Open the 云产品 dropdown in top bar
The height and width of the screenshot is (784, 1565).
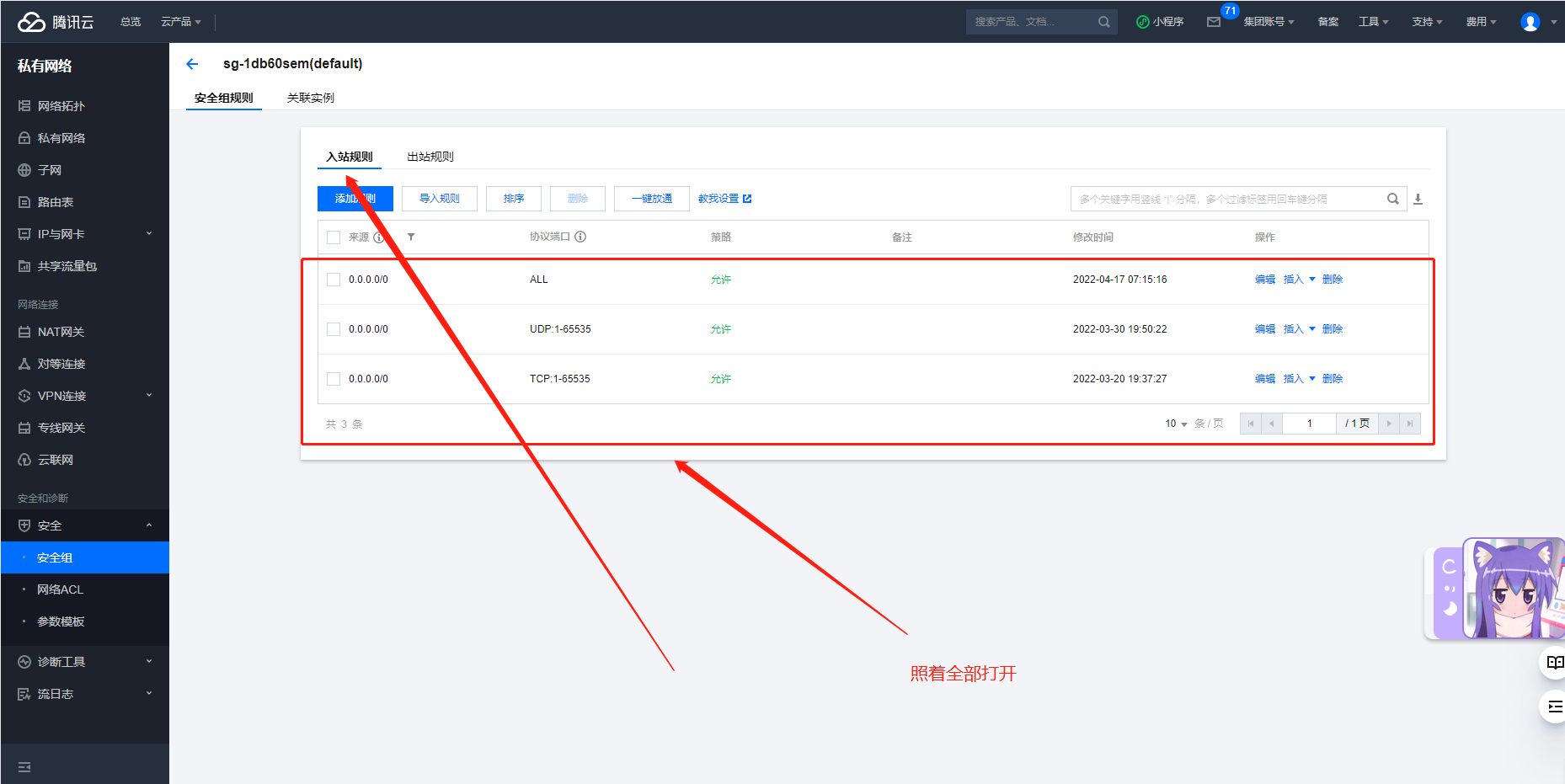pyautogui.click(x=180, y=22)
